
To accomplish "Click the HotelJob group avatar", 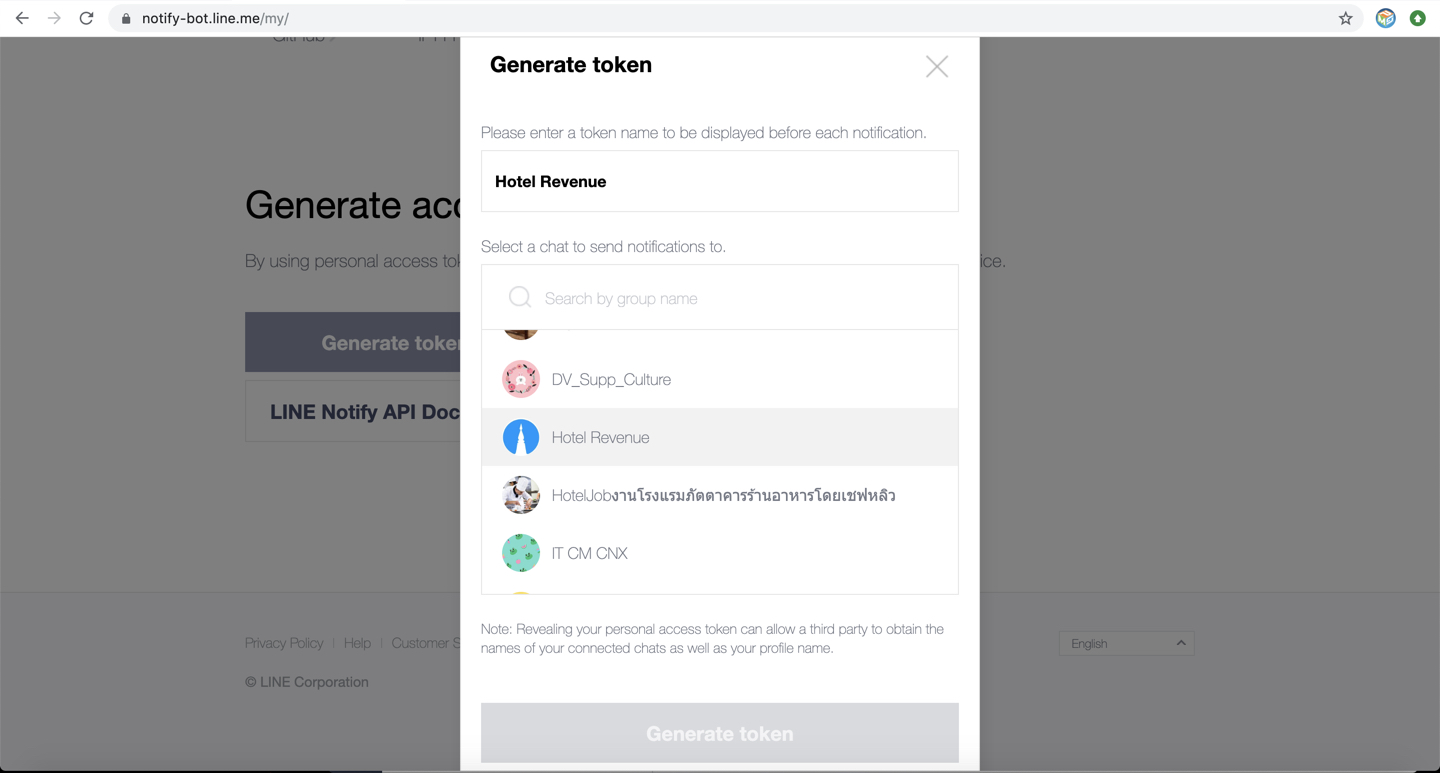I will point(521,495).
